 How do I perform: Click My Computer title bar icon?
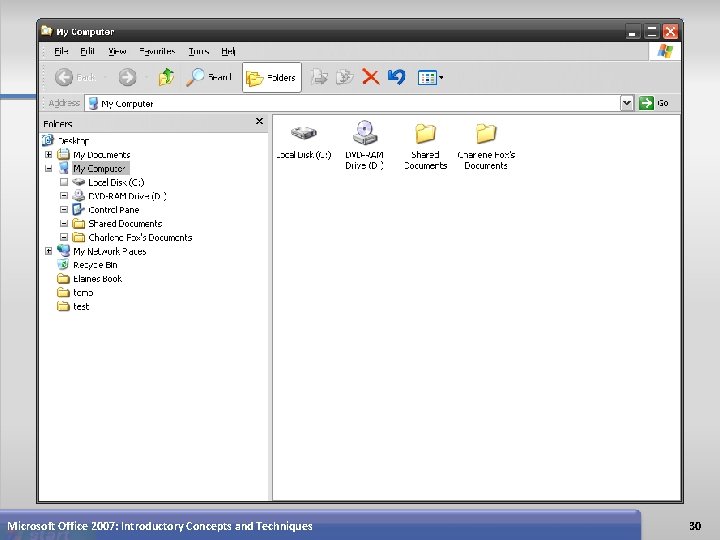click(x=46, y=31)
